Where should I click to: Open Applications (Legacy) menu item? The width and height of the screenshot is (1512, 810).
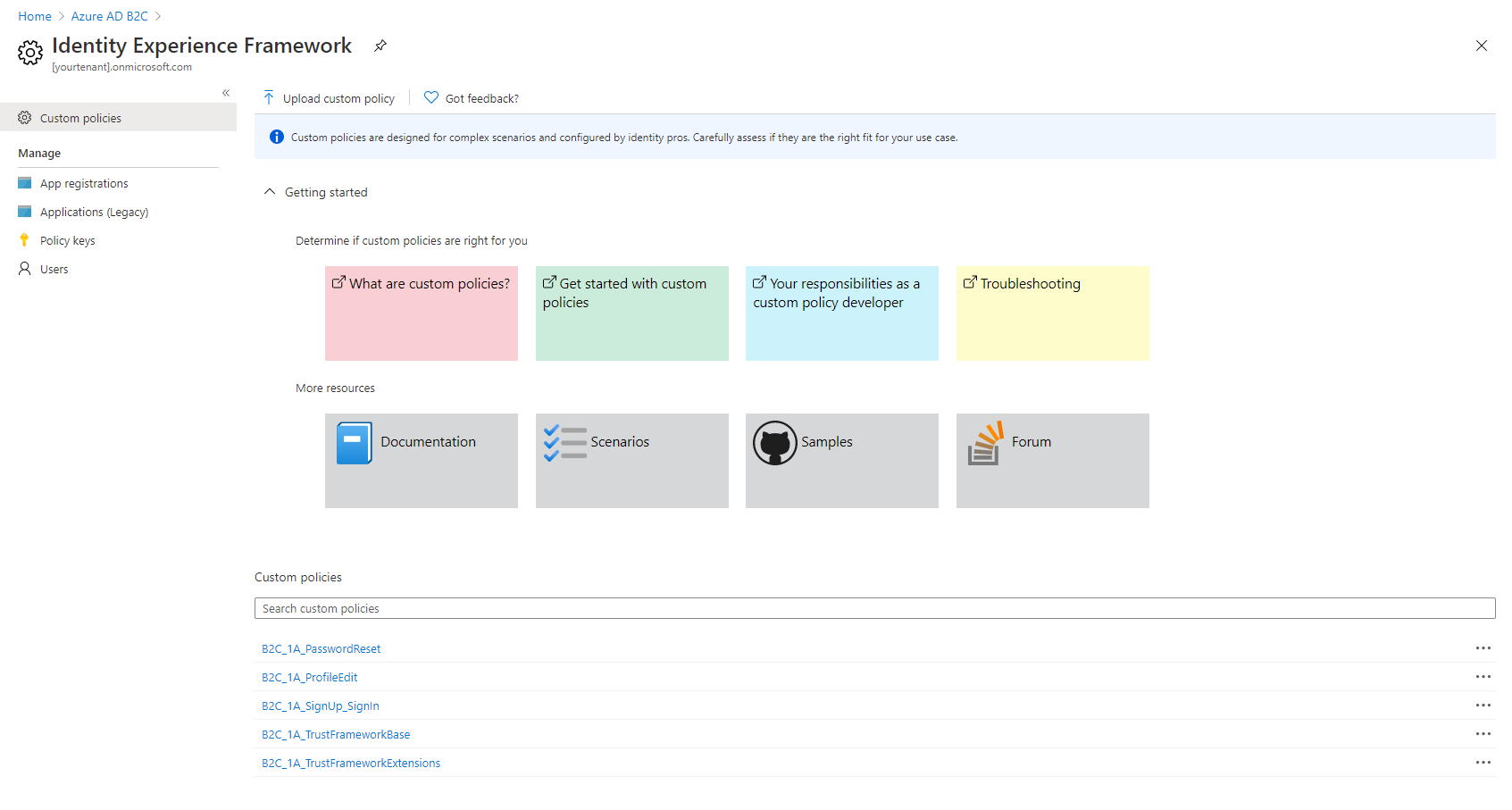click(x=94, y=212)
